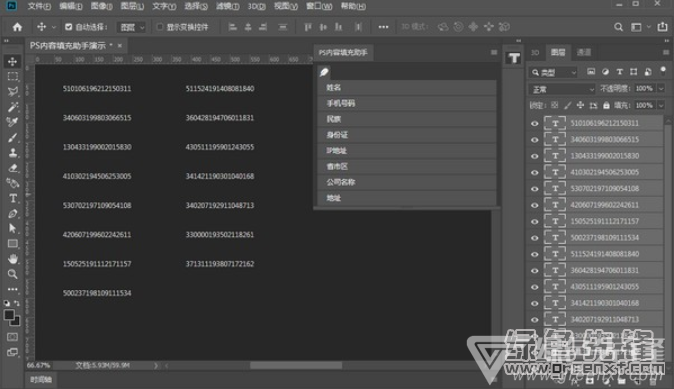674x389 pixels.
Task: Click the foreground color swatch
Action: tap(9, 315)
